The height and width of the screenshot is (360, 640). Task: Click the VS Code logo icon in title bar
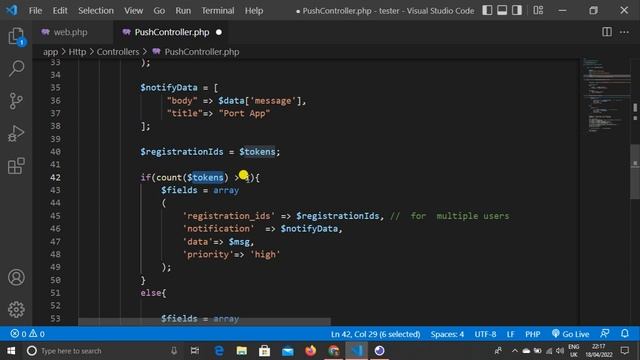(x=12, y=10)
